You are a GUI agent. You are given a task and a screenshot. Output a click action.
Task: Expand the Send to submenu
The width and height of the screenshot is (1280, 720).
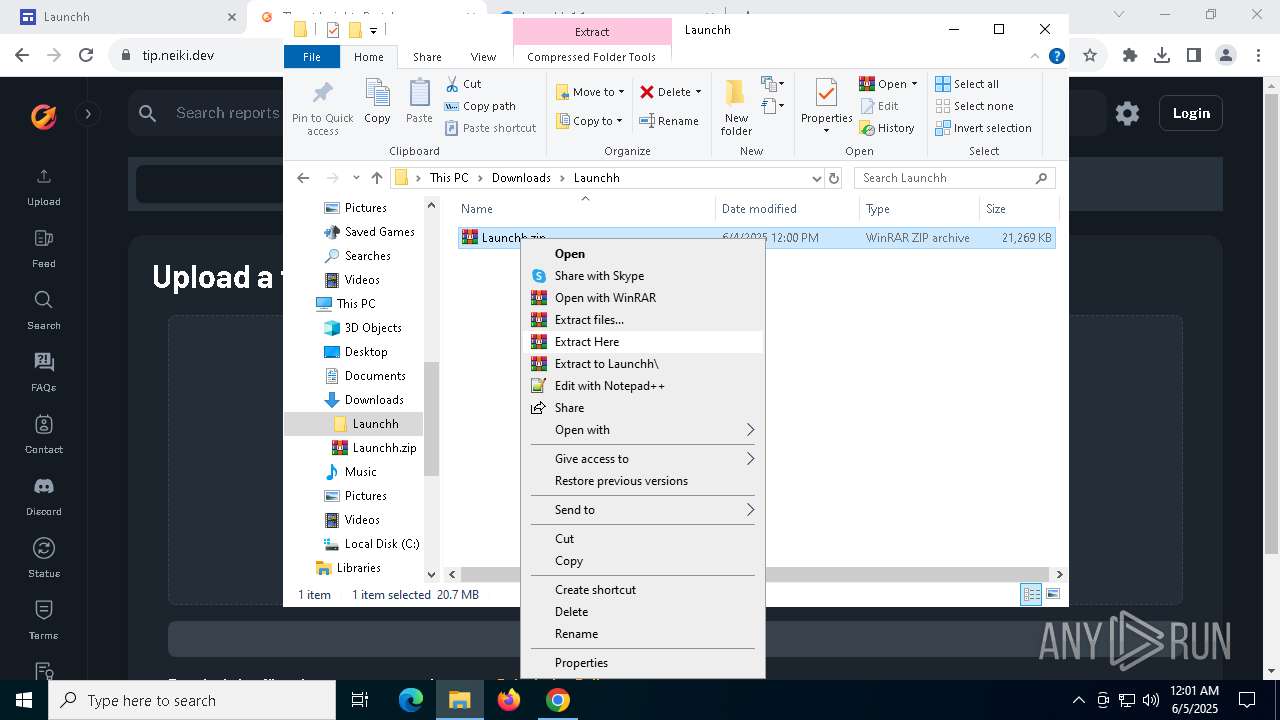point(642,510)
